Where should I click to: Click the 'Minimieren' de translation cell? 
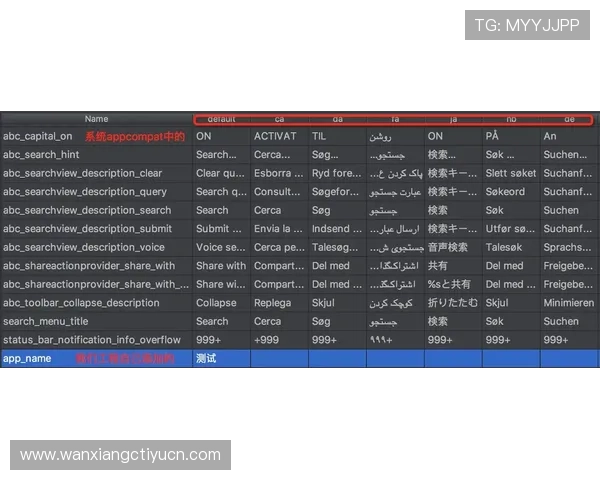pos(569,303)
